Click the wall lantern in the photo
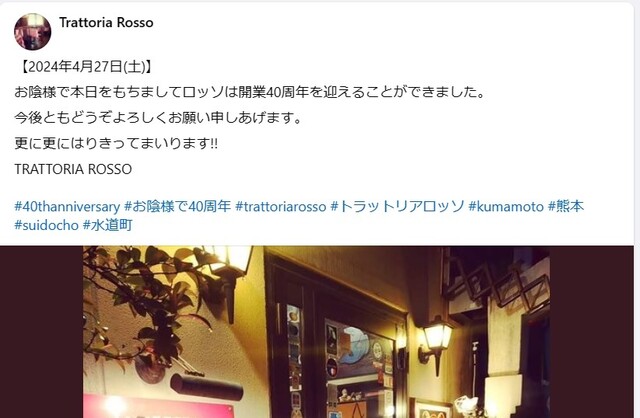The height and width of the screenshot is (418, 640). [x=436, y=344]
